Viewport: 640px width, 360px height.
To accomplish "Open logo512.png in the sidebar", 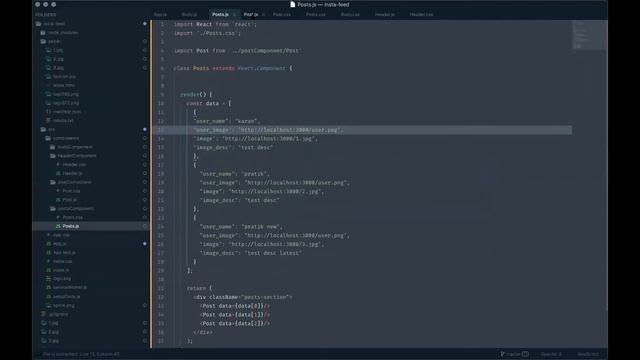I will pos(65,103).
